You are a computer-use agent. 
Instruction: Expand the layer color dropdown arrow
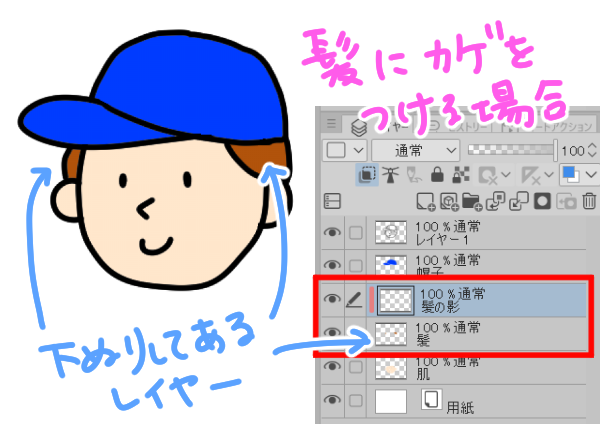pos(590,175)
